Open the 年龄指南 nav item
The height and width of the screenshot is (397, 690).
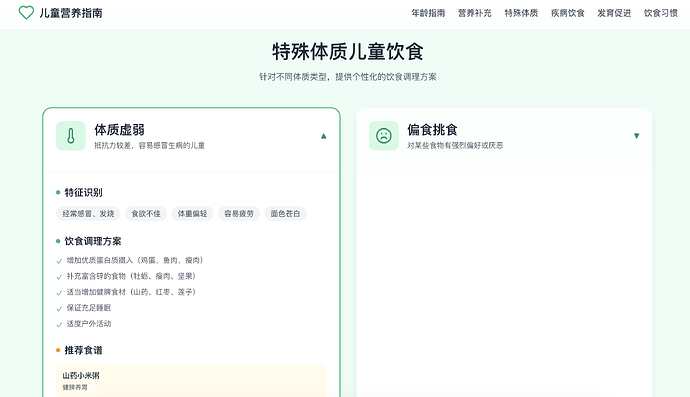coord(428,13)
